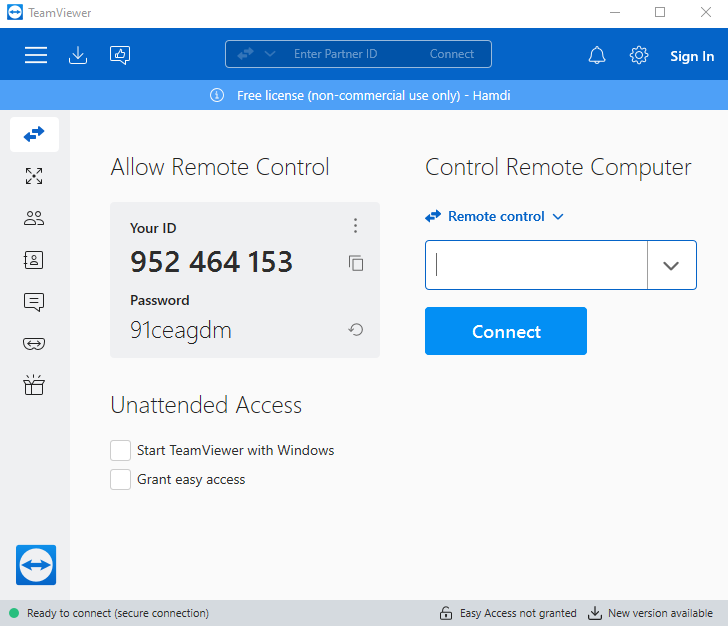Click the Easy Access not granted text
The width and height of the screenshot is (728, 626).
coord(518,613)
